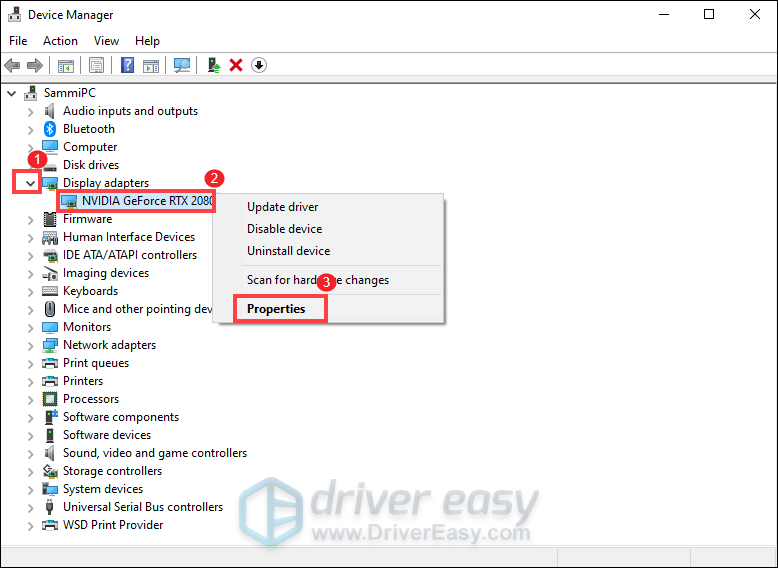The width and height of the screenshot is (778, 568).
Task: Collapse the Display adapters chevron
Action: click(30, 184)
